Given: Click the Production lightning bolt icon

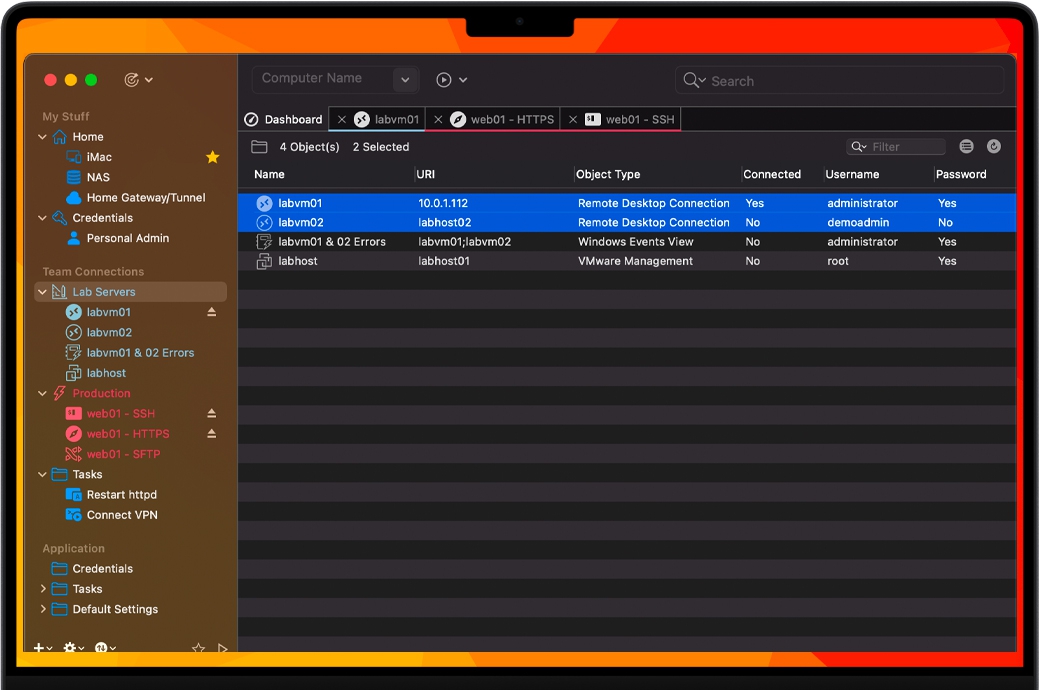Looking at the screenshot, I should [x=60, y=393].
